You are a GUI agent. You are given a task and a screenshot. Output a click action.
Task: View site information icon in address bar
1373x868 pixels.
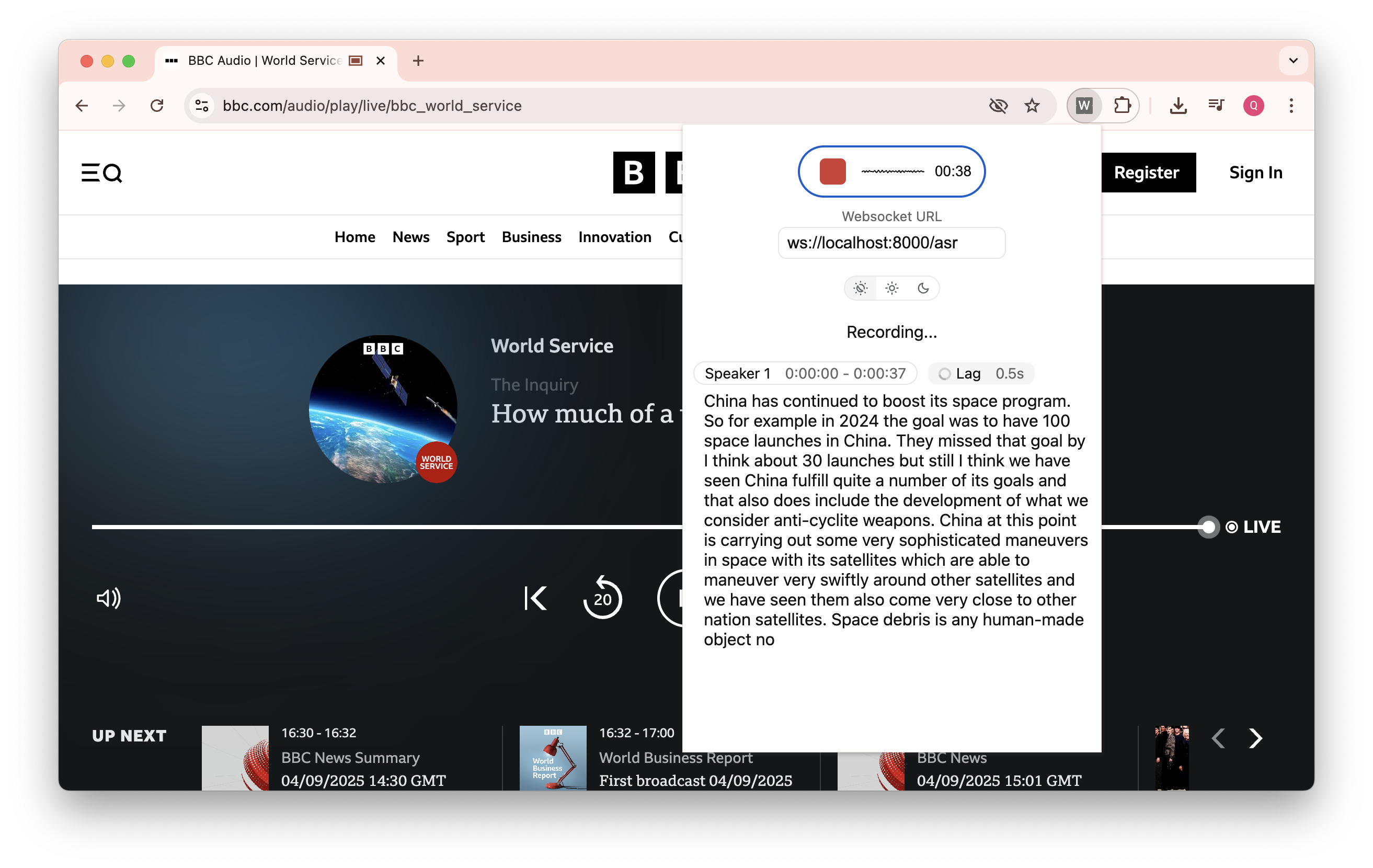tap(202, 106)
